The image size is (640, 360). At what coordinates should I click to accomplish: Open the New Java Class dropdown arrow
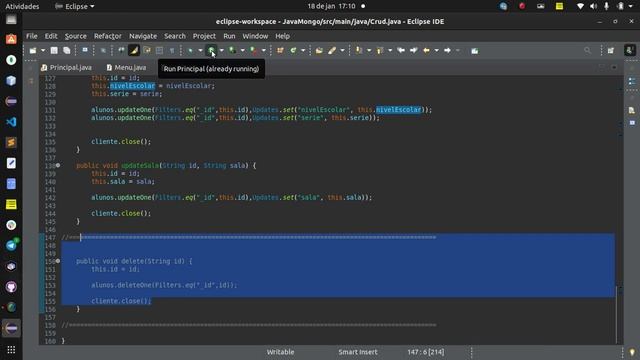(303, 51)
